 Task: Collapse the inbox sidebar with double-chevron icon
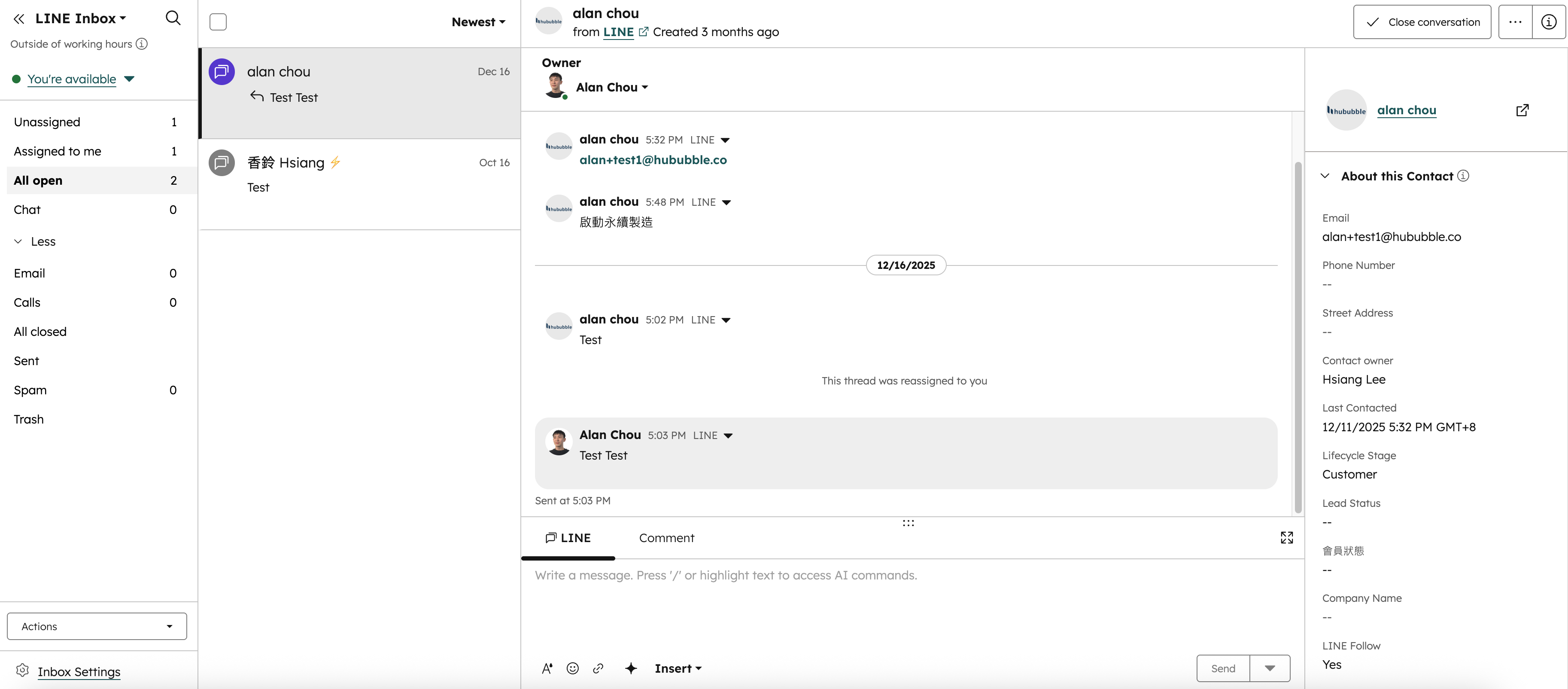coord(19,18)
